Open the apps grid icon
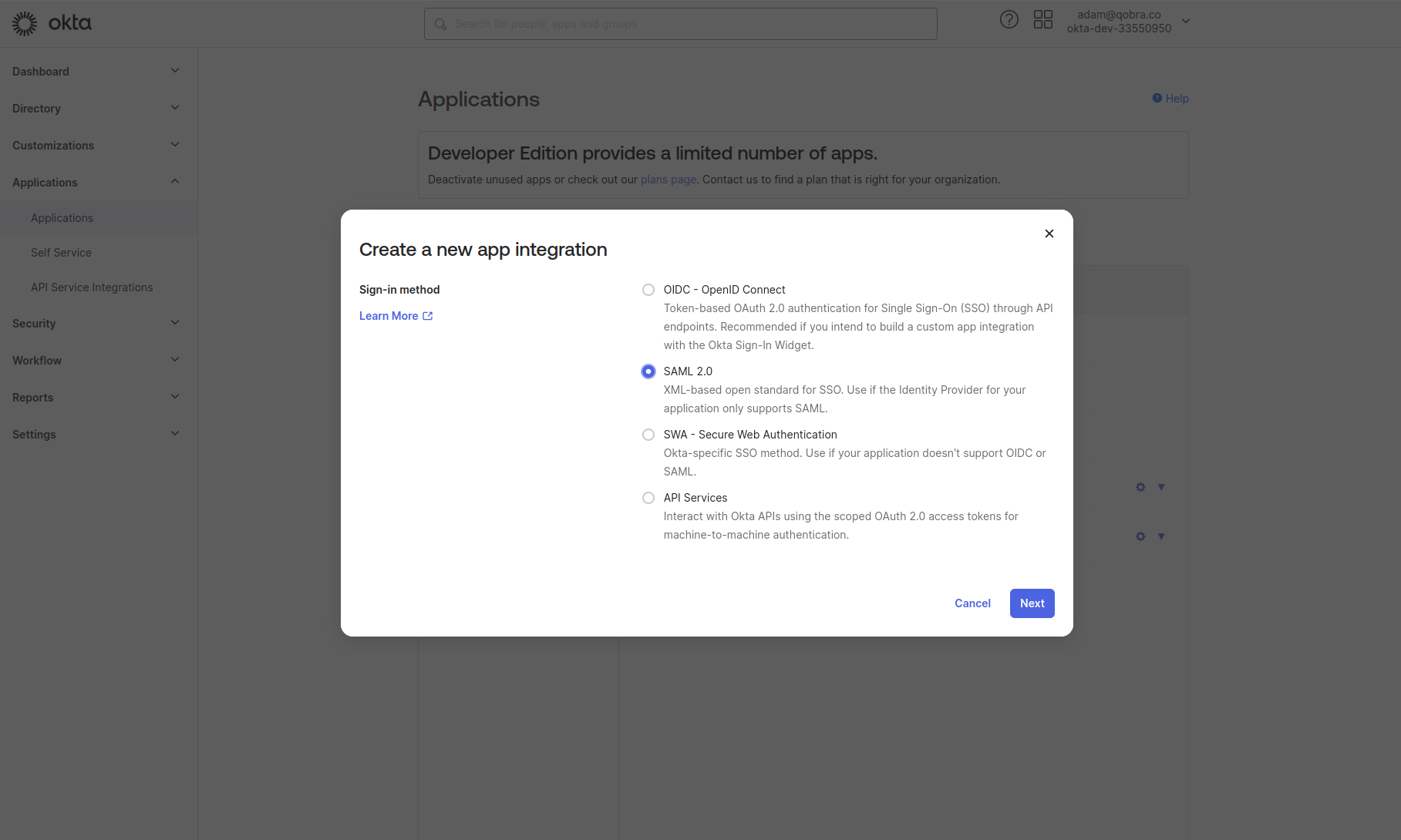This screenshot has width=1401, height=840. (1042, 20)
